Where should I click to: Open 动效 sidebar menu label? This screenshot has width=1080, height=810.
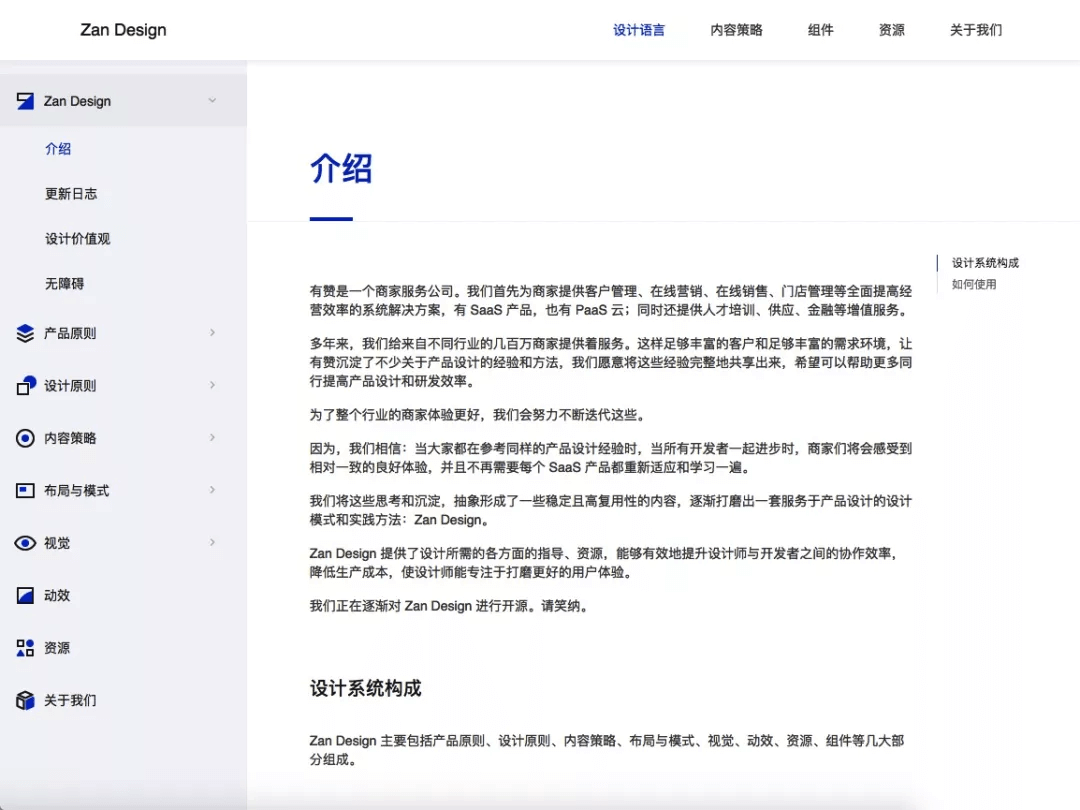[56, 595]
